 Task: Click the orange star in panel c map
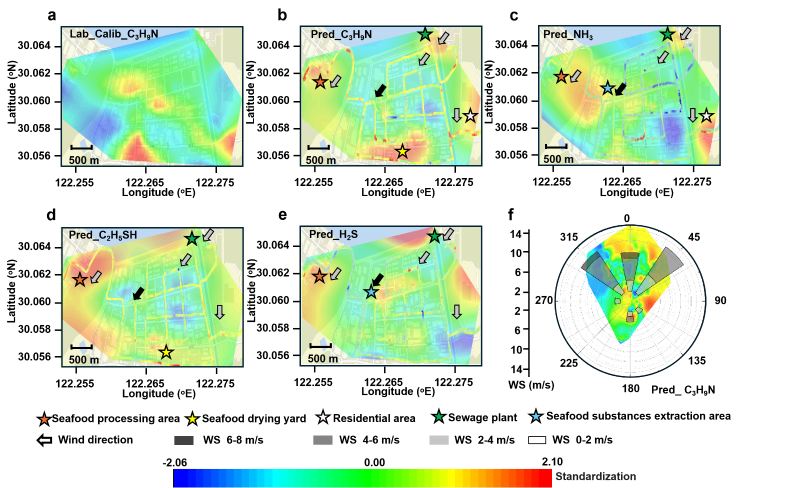(561, 77)
